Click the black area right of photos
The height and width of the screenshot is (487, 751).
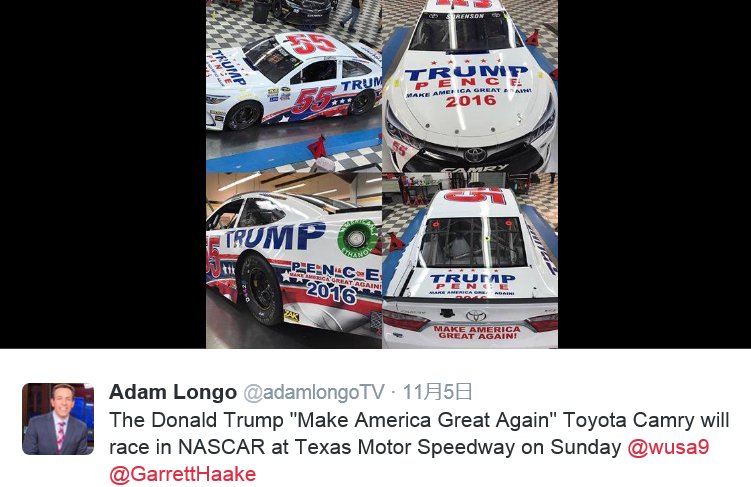pyautogui.click(x=654, y=174)
